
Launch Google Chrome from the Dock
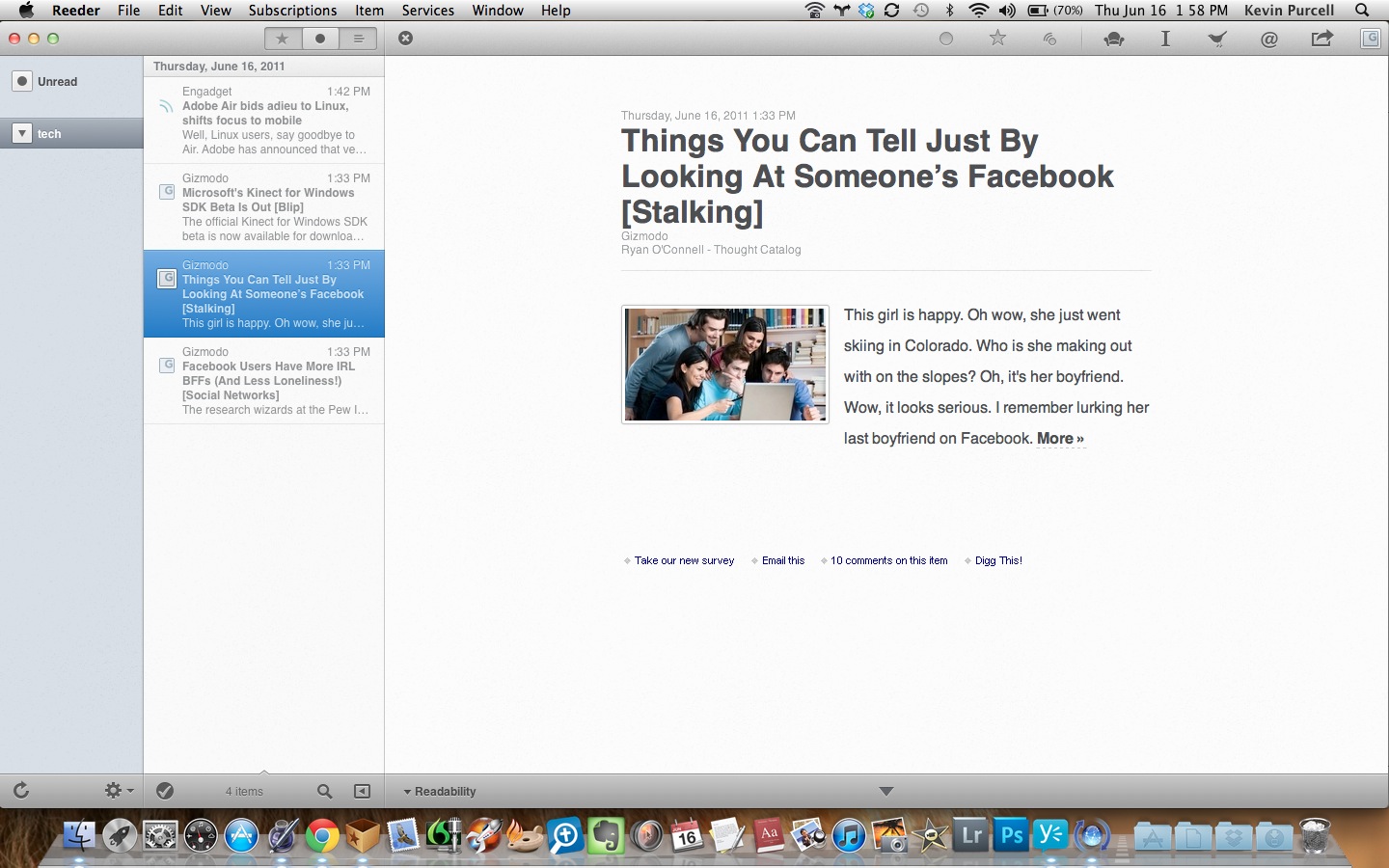(x=323, y=835)
